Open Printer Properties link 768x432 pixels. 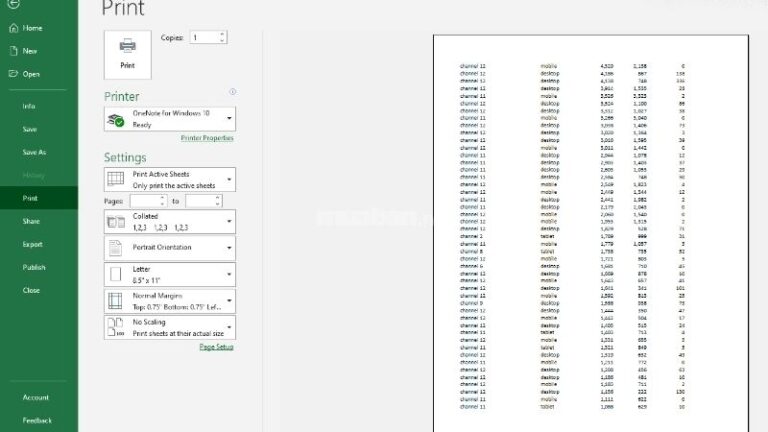click(x=207, y=138)
